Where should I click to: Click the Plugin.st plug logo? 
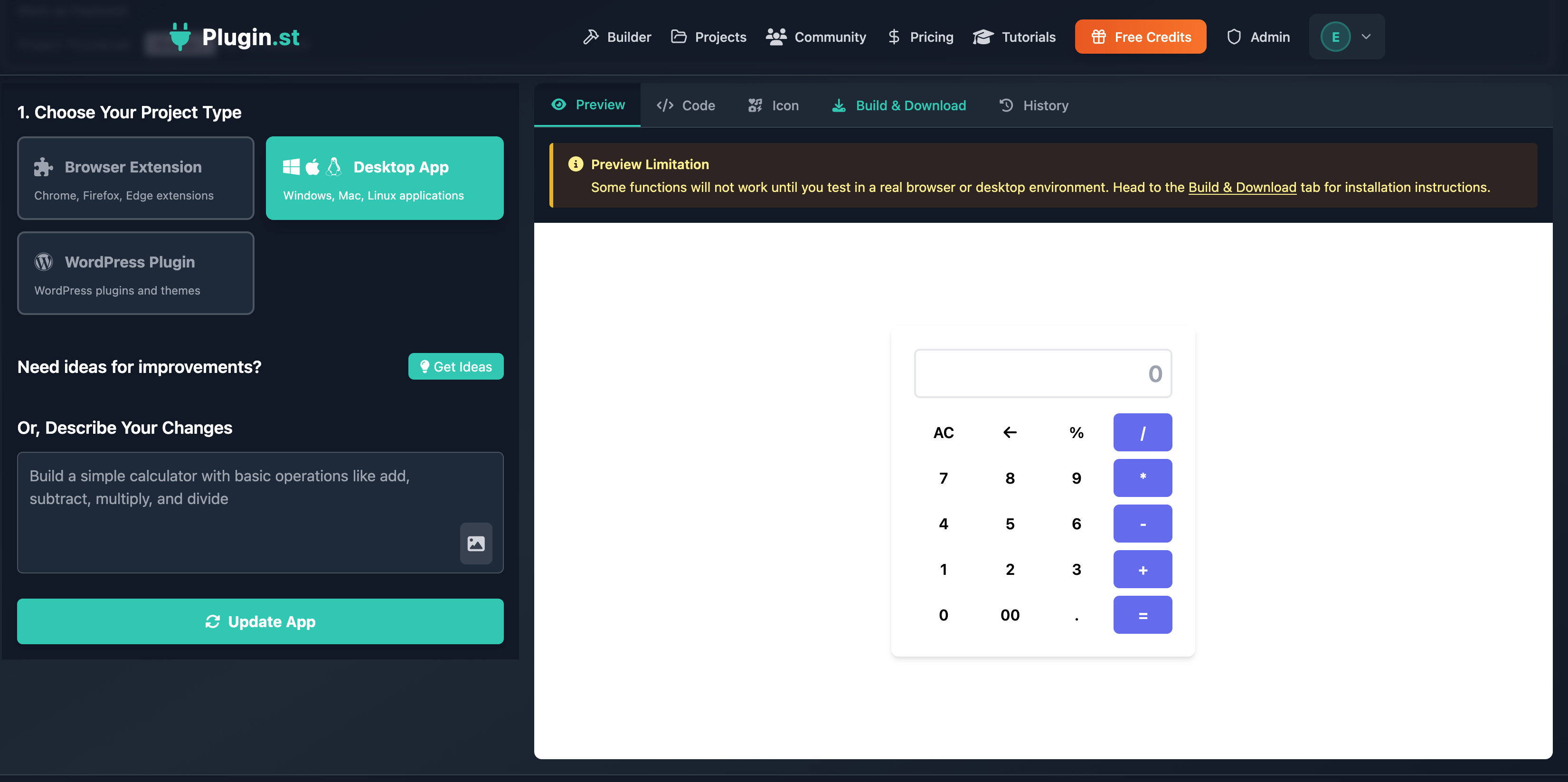click(180, 37)
